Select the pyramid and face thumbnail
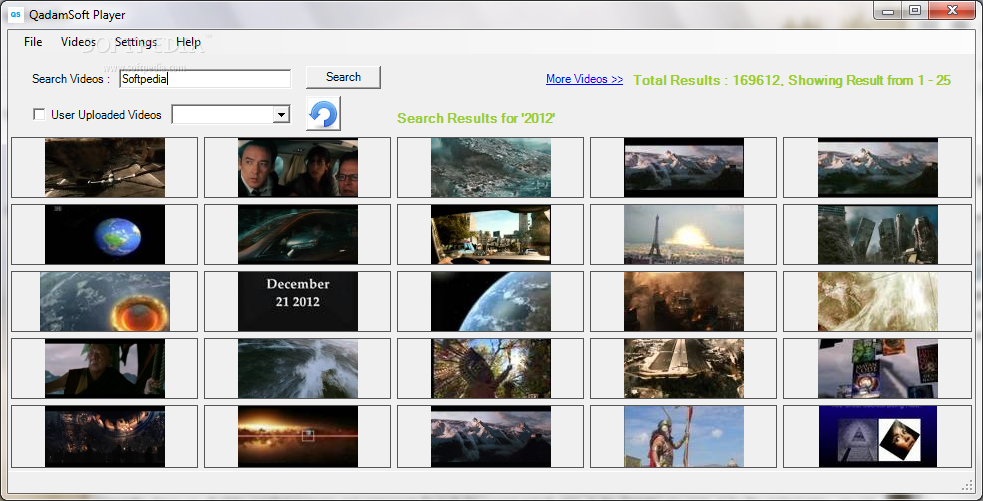This screenshot has height=501, width=983. click(878, 436)
